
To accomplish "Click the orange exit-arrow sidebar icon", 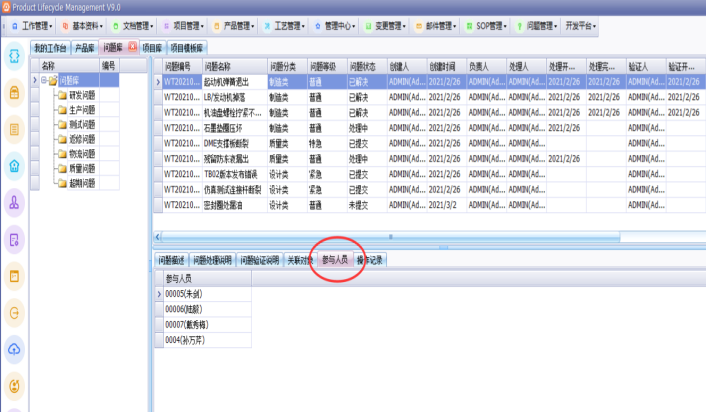I will [x=14, y=313].
